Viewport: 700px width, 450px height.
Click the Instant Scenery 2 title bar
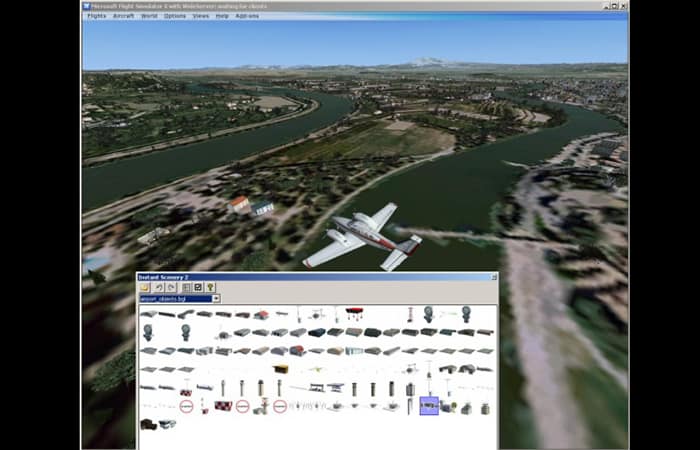317,277
